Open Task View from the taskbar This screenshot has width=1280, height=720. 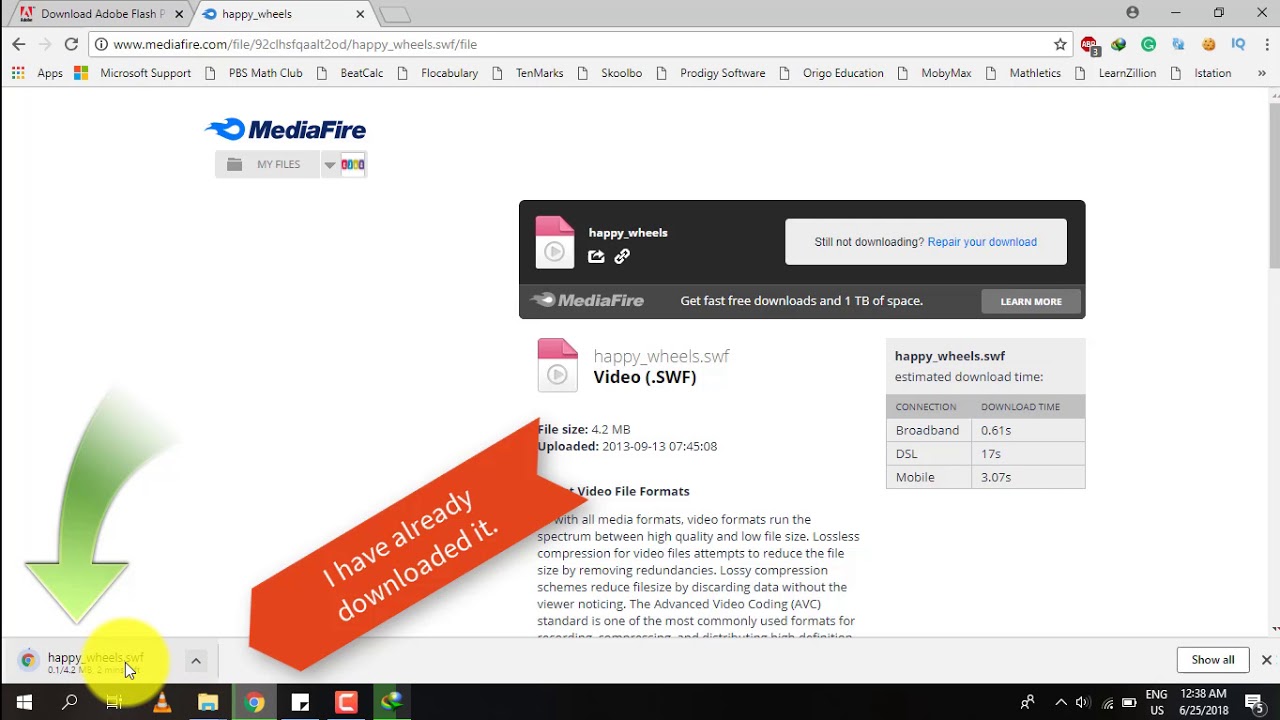point(115,702)
